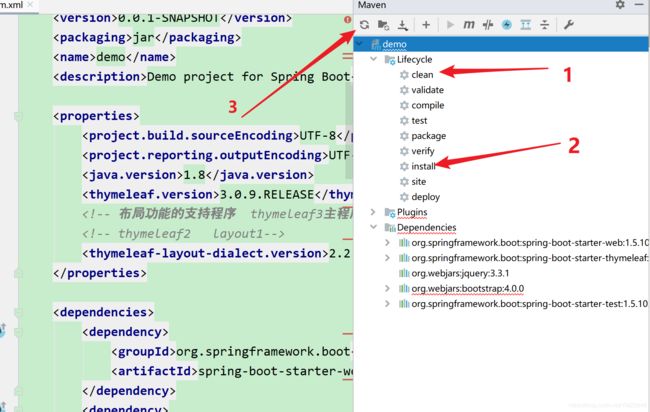Click the name demo line
The height and width of the screenshot is (412, 650).
114,57
